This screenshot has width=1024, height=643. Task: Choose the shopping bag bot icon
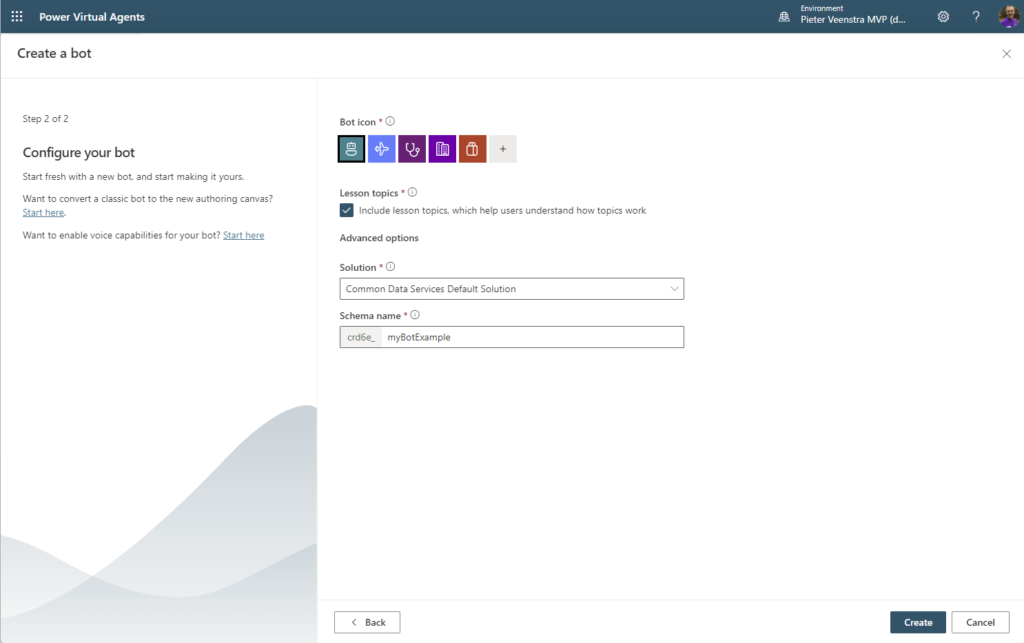point(472,149)
